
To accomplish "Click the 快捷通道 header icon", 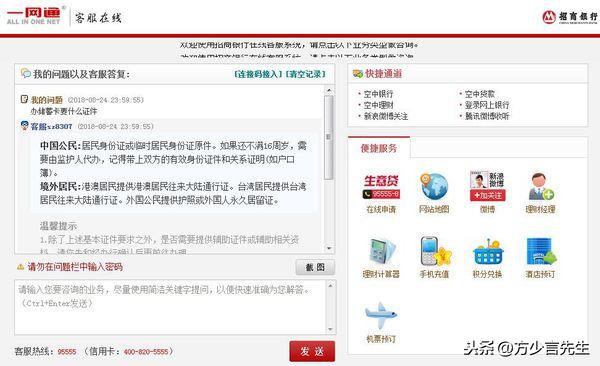I will (x=358, y=74).
